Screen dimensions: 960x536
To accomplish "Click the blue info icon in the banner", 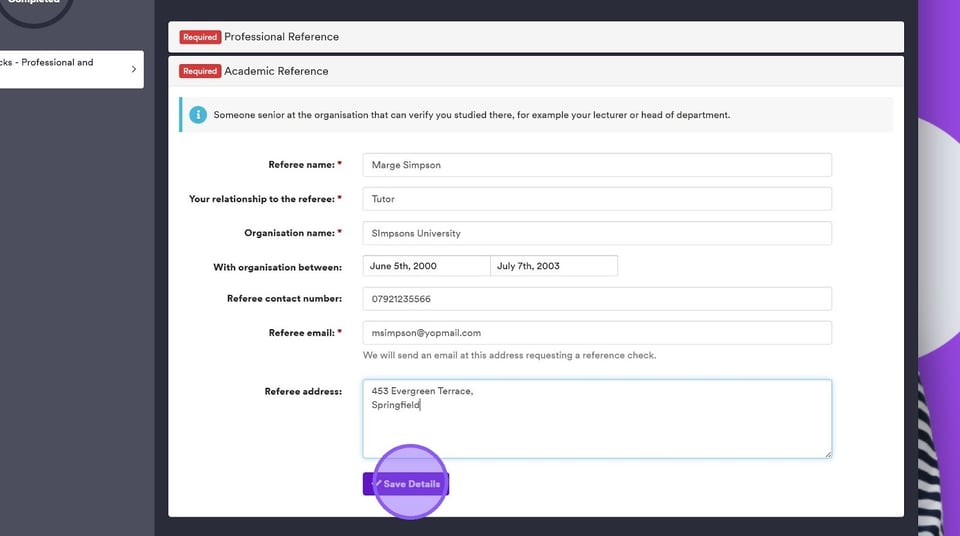I will [198, 115].
